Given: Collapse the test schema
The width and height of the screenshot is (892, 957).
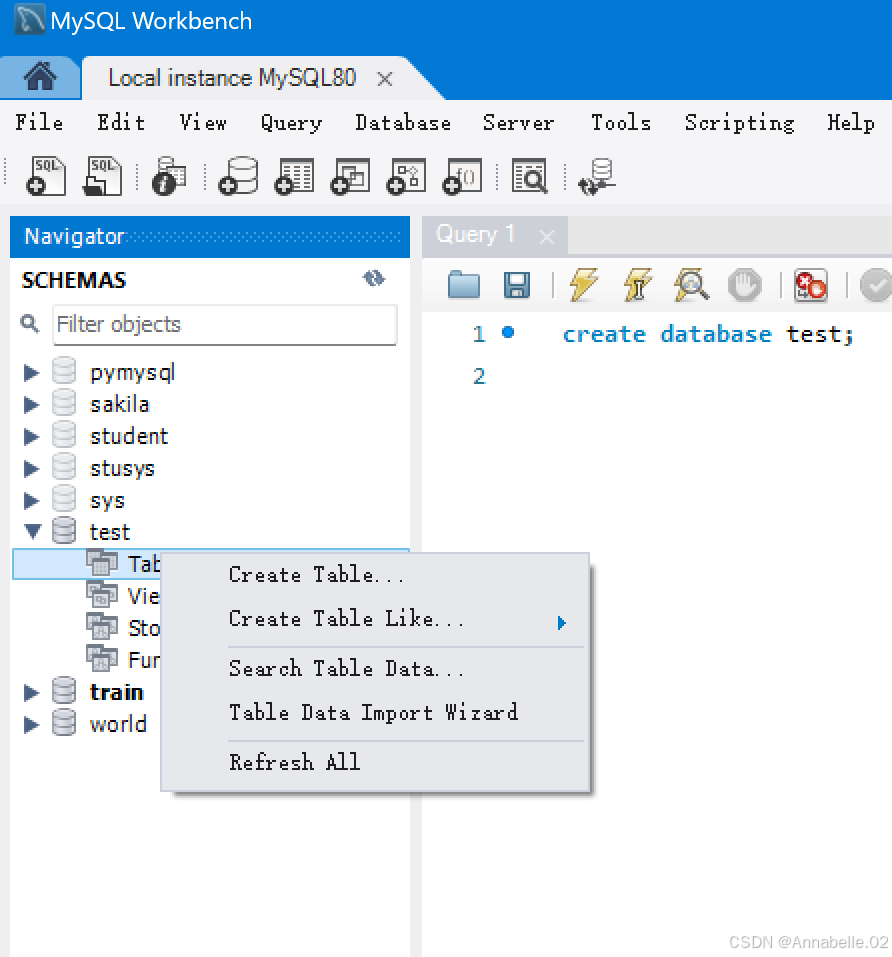Looking at the screenshot, I should click(x=33, y=532).
